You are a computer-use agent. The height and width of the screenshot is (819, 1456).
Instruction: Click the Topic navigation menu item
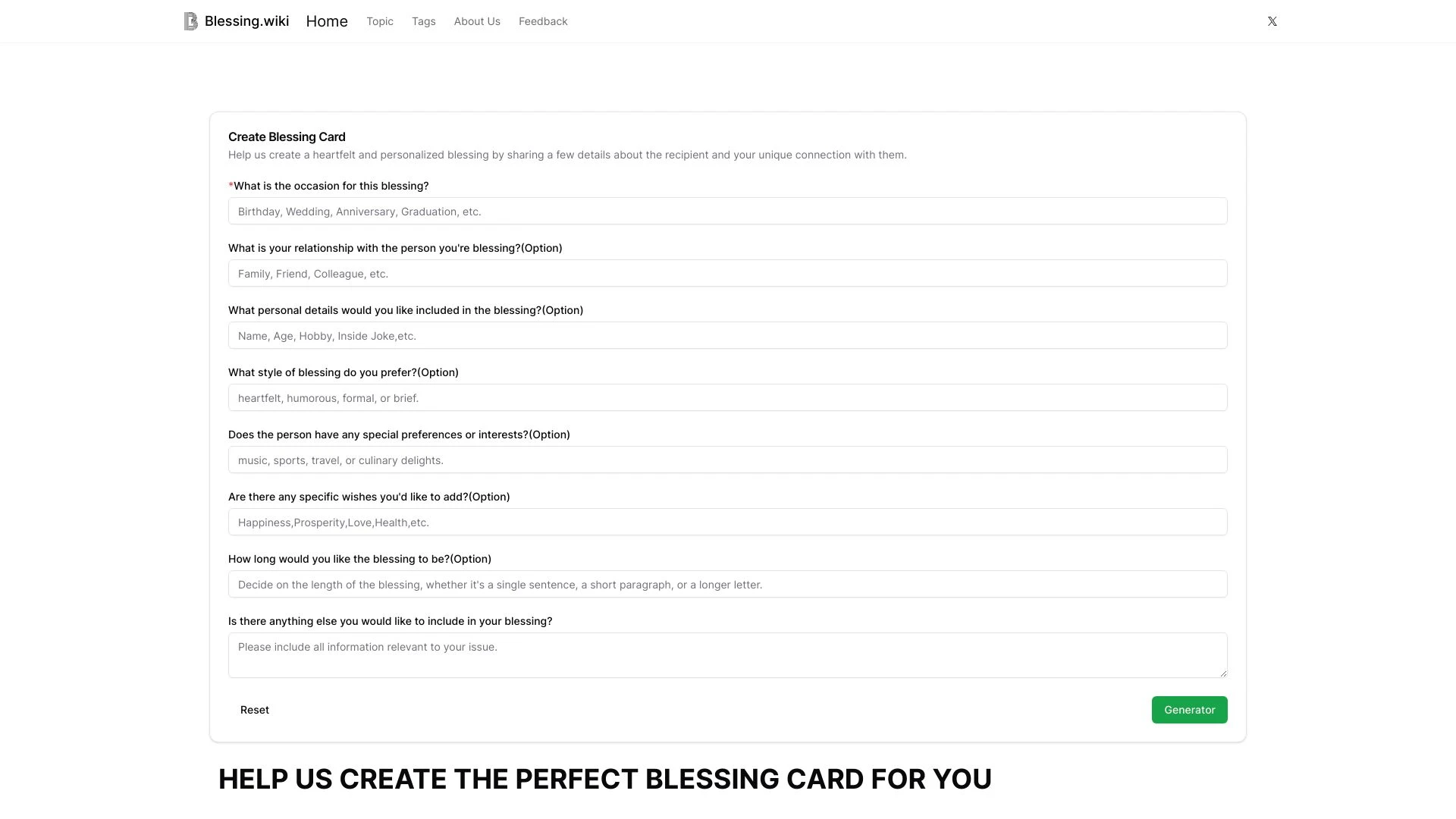(379, 21)
